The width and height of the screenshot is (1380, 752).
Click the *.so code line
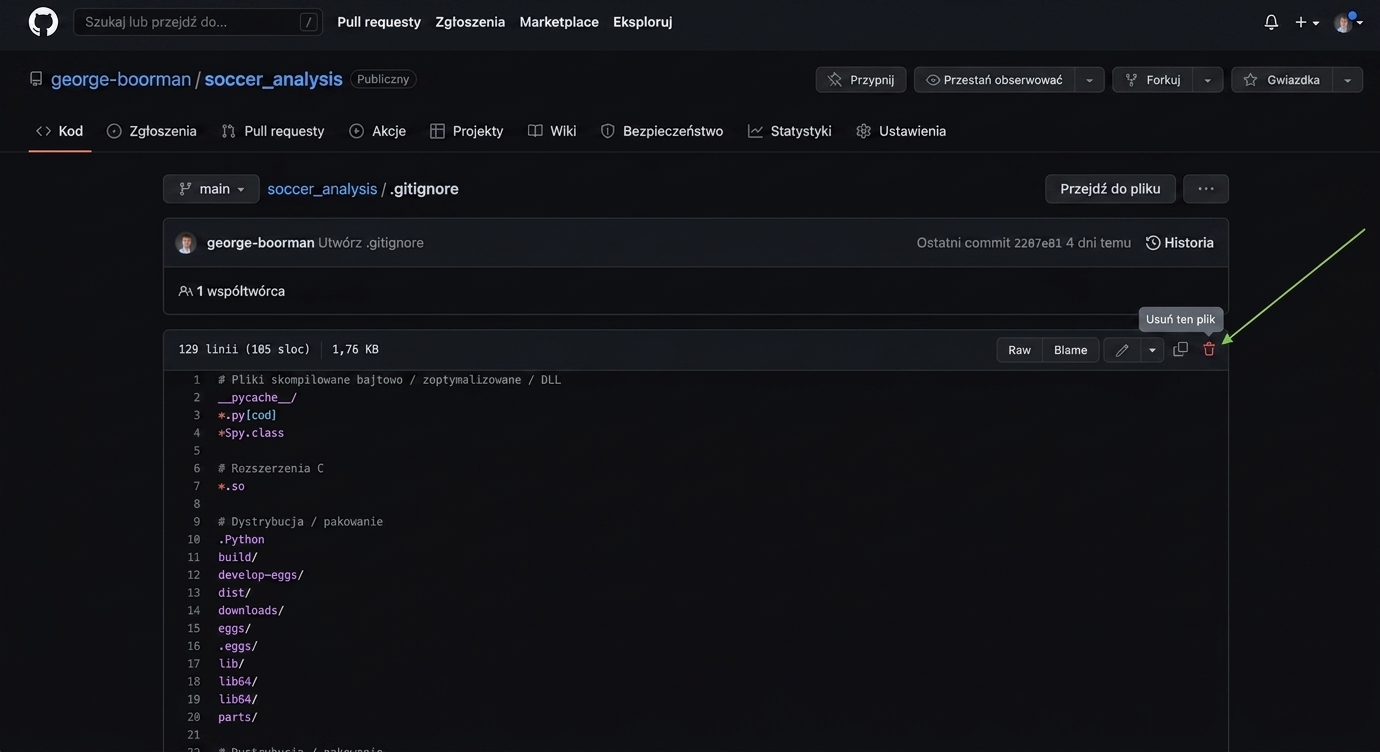pos(231,487)
